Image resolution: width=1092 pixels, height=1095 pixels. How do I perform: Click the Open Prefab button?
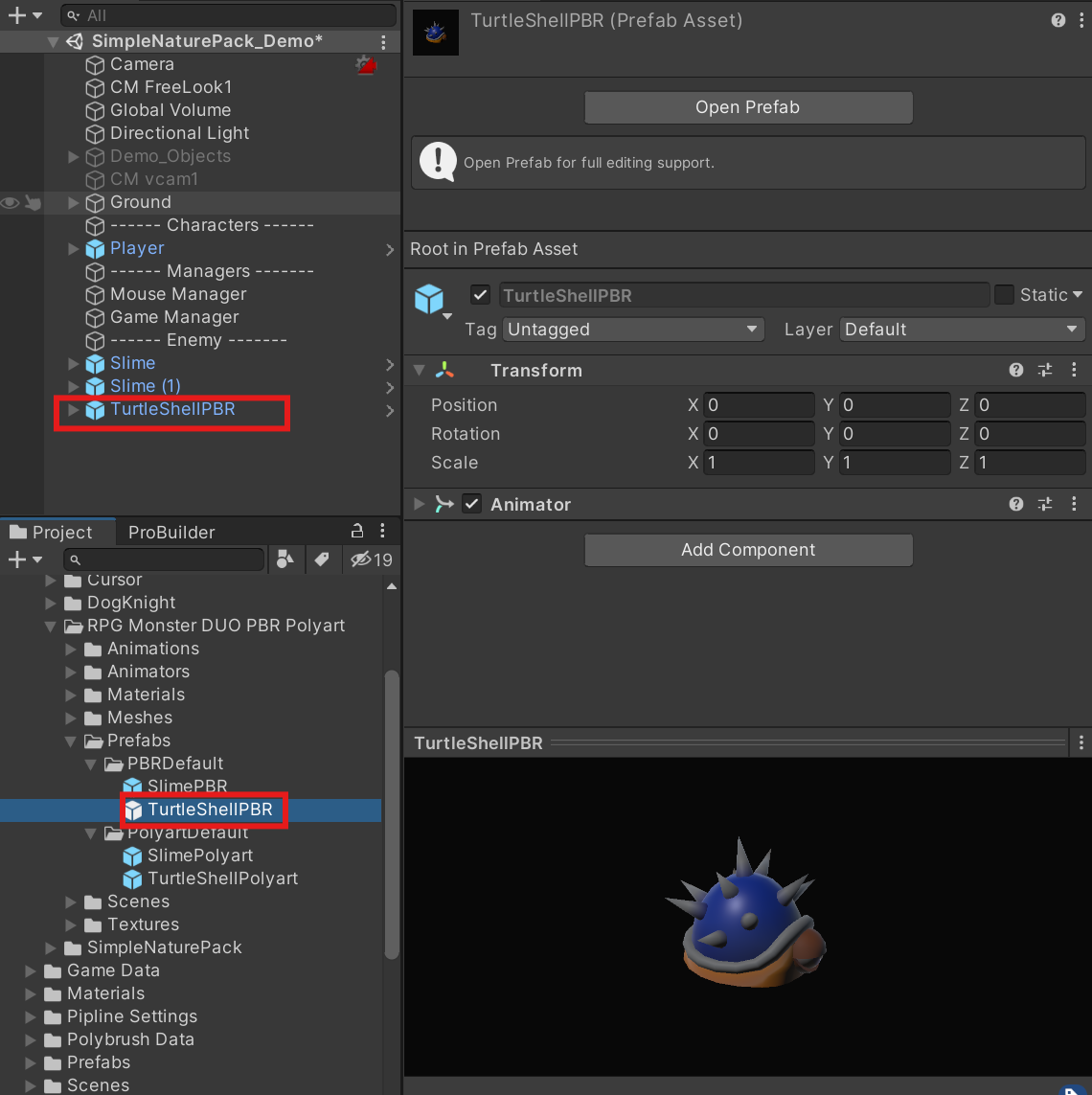click(x=748, y=107)
